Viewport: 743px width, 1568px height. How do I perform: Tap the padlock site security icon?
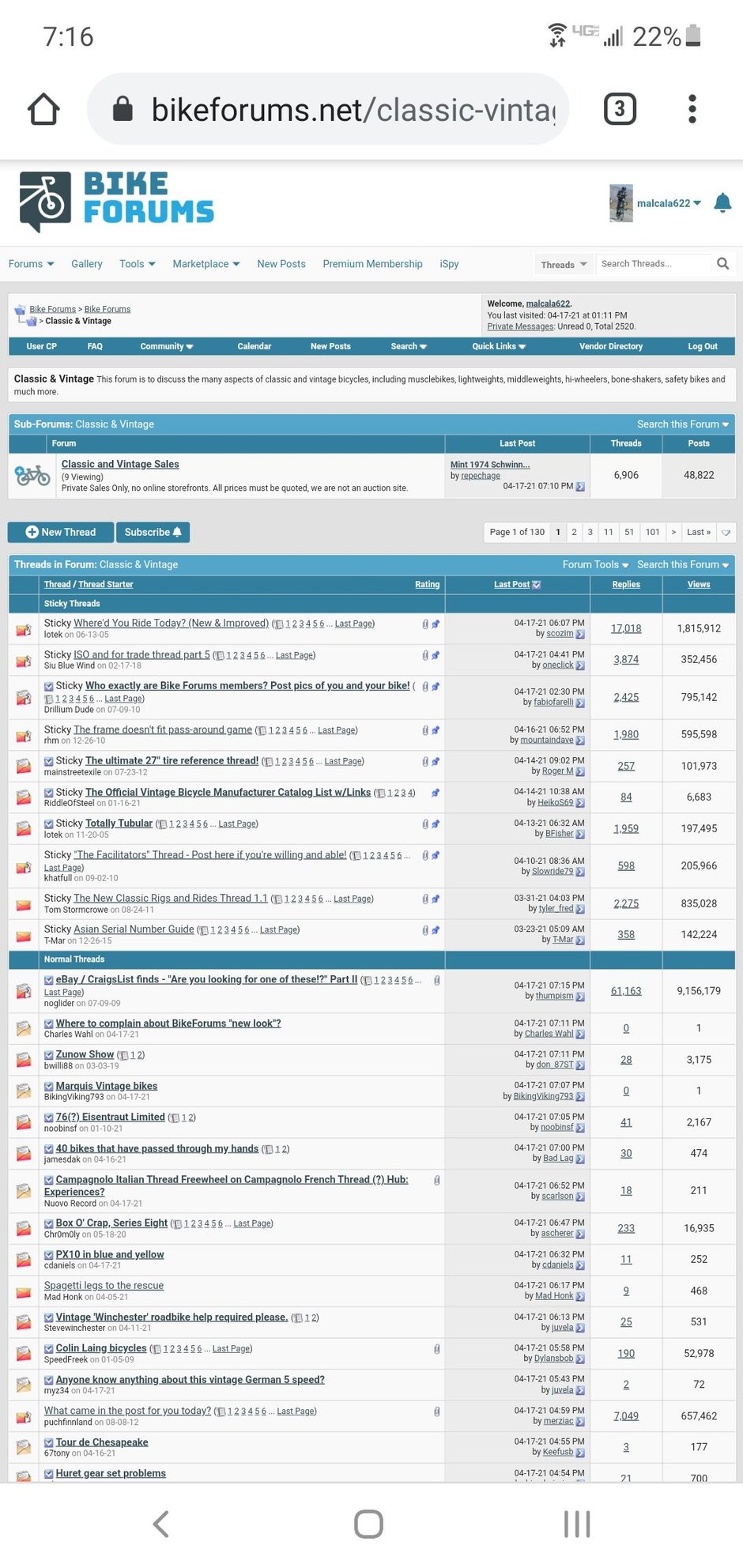(x=123, y=108)
